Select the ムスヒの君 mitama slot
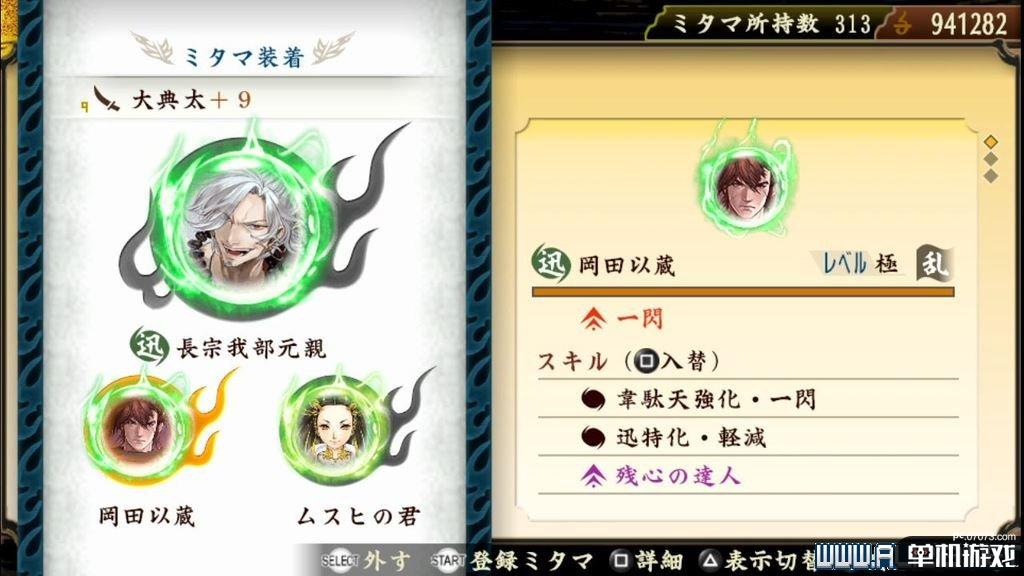Image resolution: width=1024 pixels, height=576 pixels. click(x=332, y=429)
